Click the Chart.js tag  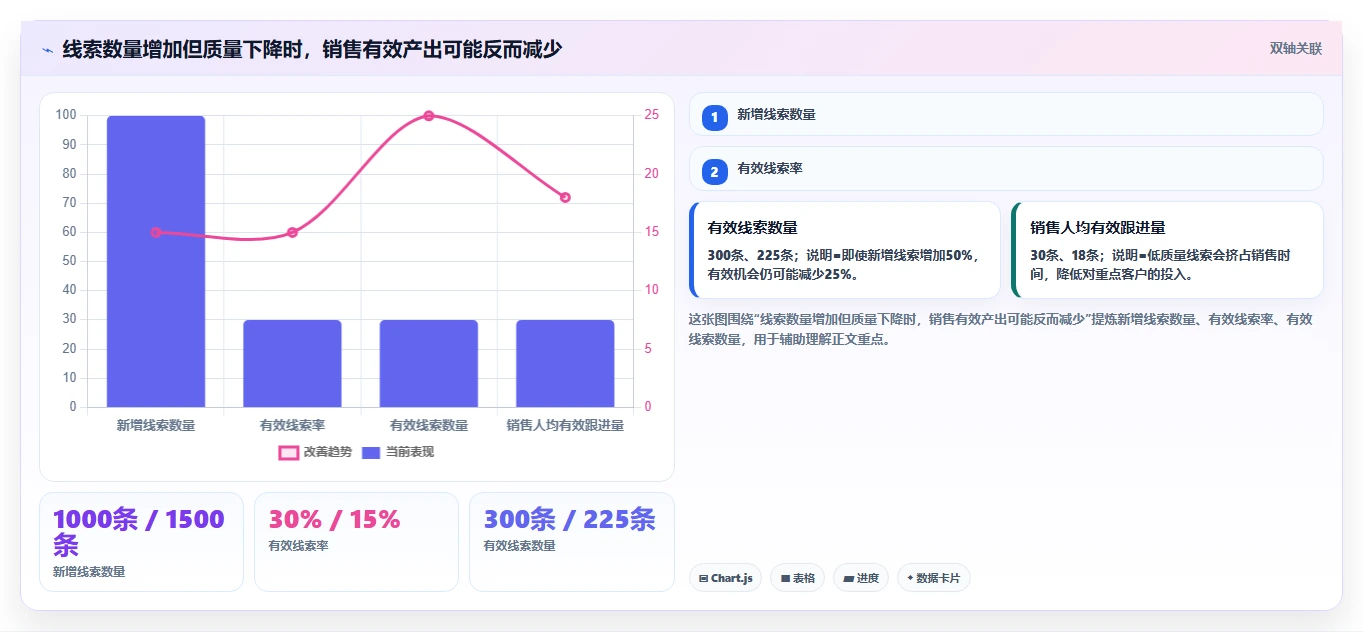[x=725, y=578]
